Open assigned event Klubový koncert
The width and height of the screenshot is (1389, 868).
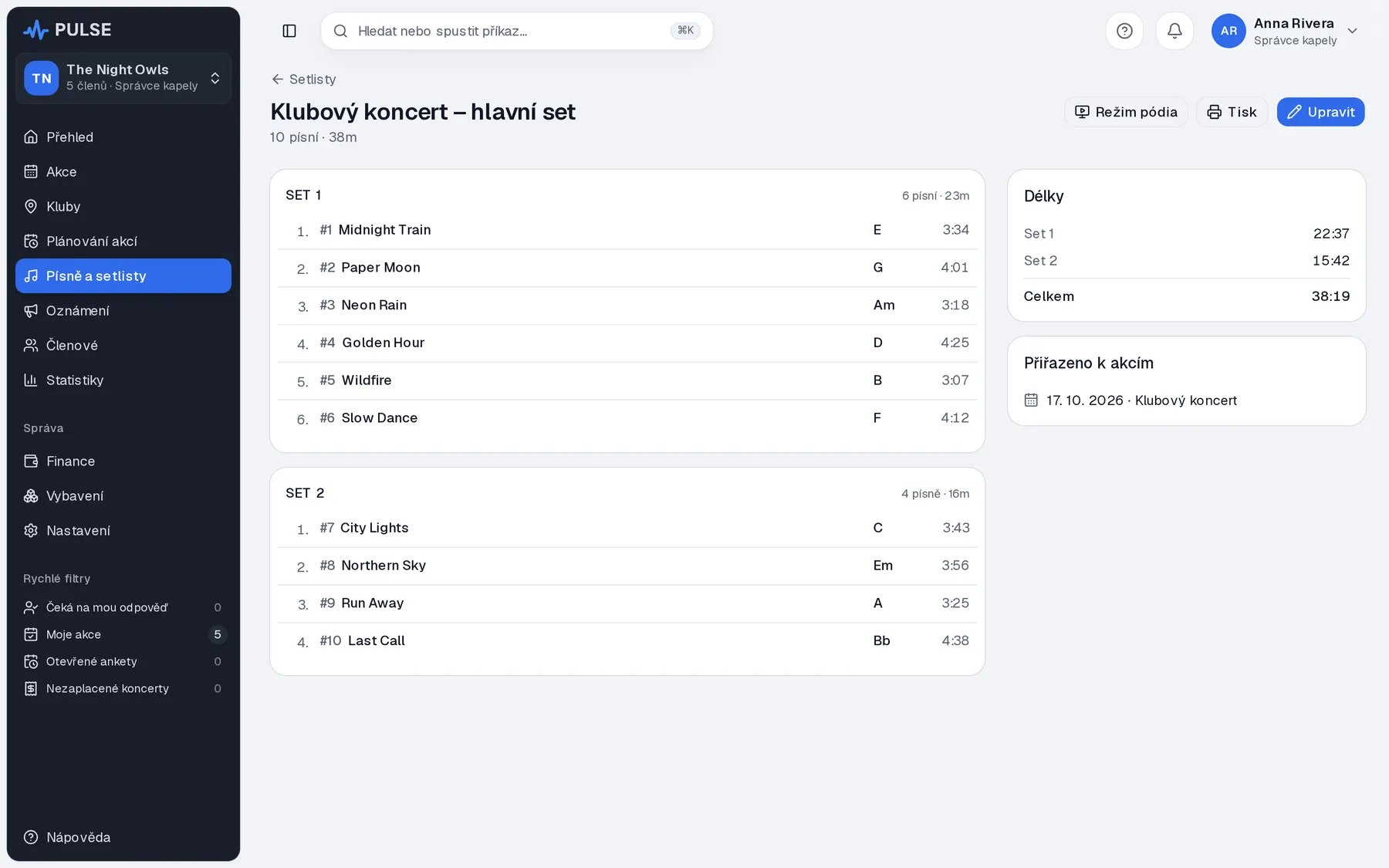(1141, 400)
